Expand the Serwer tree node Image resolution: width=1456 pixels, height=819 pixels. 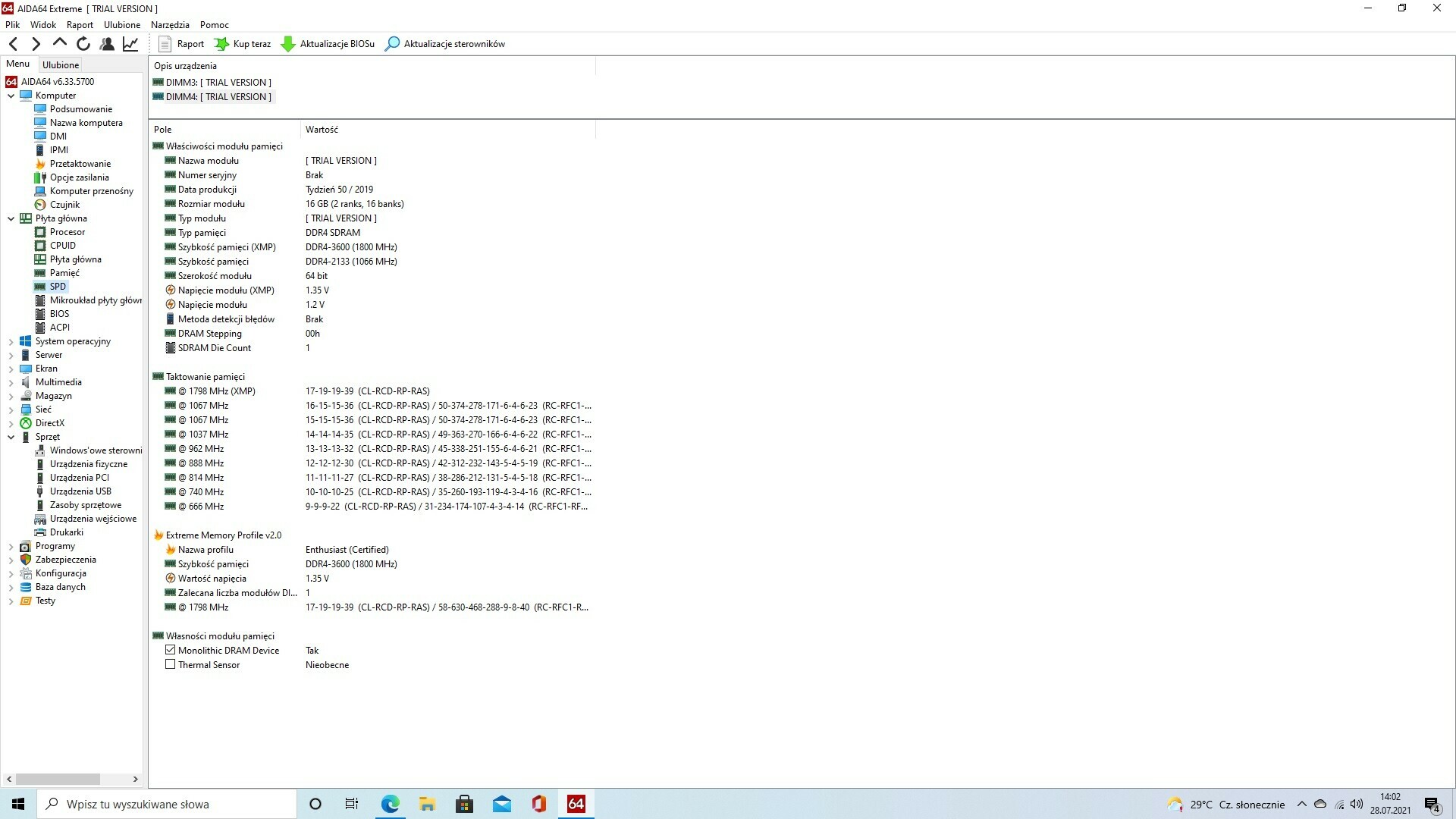click(x=11, y=355)
